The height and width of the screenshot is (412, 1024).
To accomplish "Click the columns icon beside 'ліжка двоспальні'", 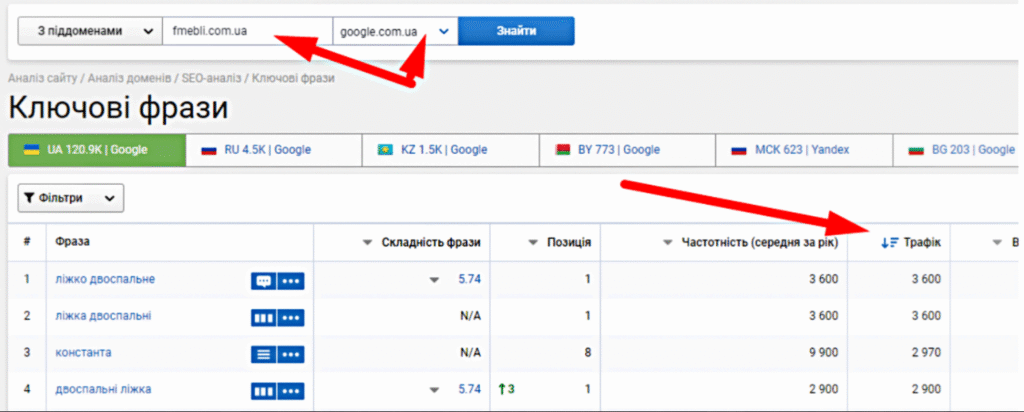I will [x=263, y=317].
